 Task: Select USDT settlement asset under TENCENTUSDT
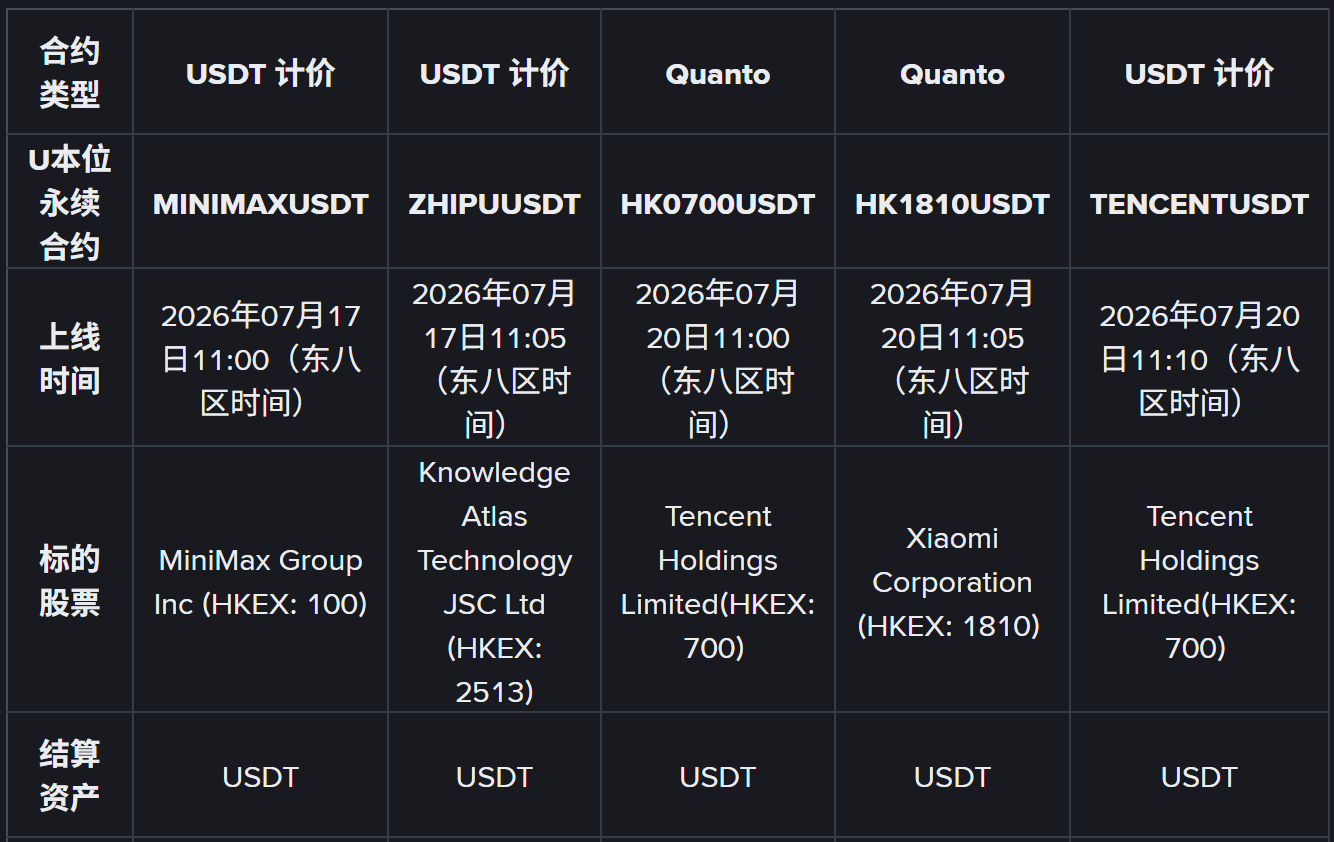pos(1199,777)
